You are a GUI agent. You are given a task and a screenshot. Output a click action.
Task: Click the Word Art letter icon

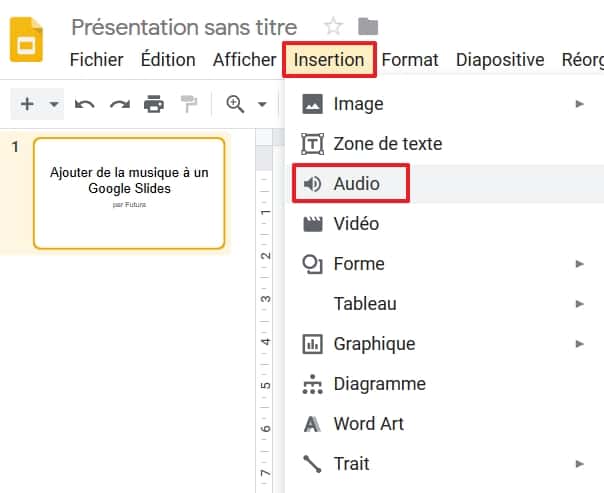pos(312,424)
